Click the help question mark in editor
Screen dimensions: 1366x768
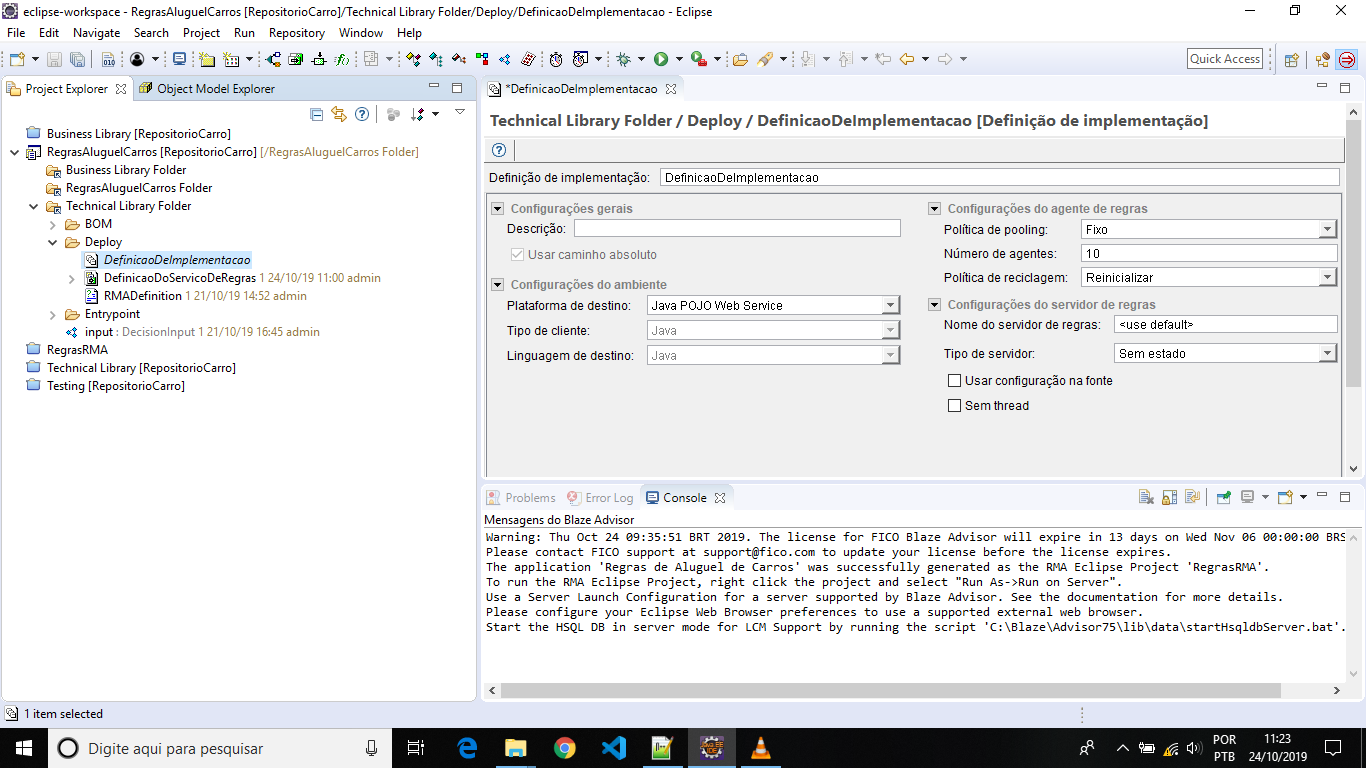click(x=499, y=150)
